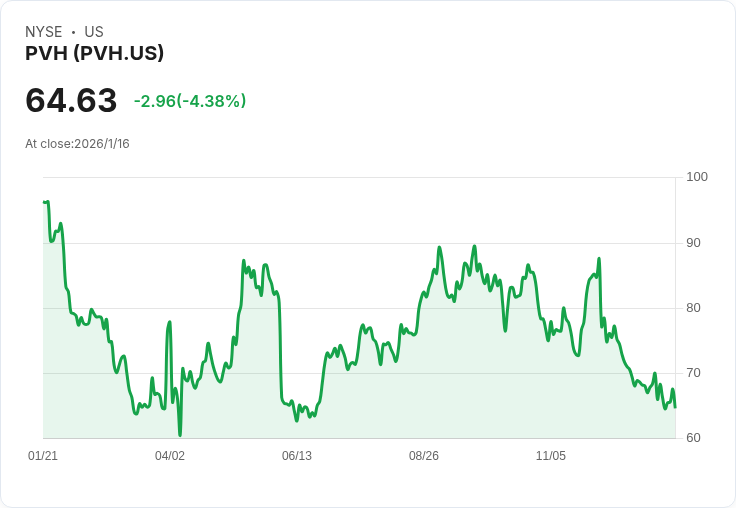This screenshot has width=736, height=508.
Task: Select the 60 label on the price axis
Action: pos(694,438)
